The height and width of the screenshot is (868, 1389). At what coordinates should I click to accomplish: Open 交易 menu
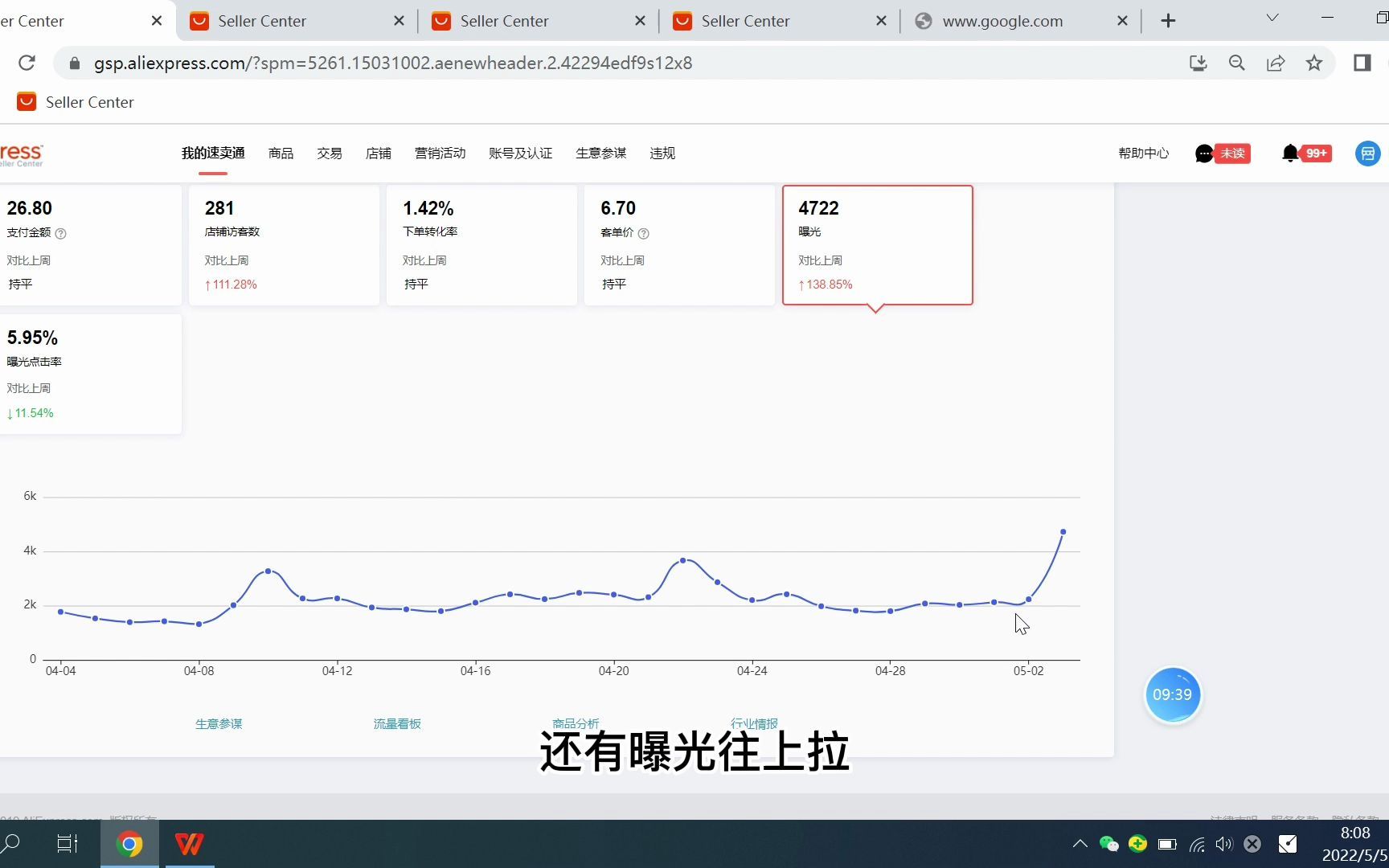330,154
